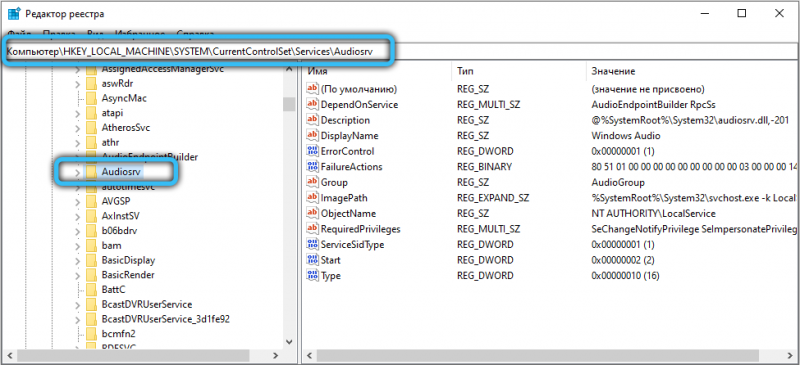Expand the aswRdr key
800x365 pixels.
click(x=77, y=84)
